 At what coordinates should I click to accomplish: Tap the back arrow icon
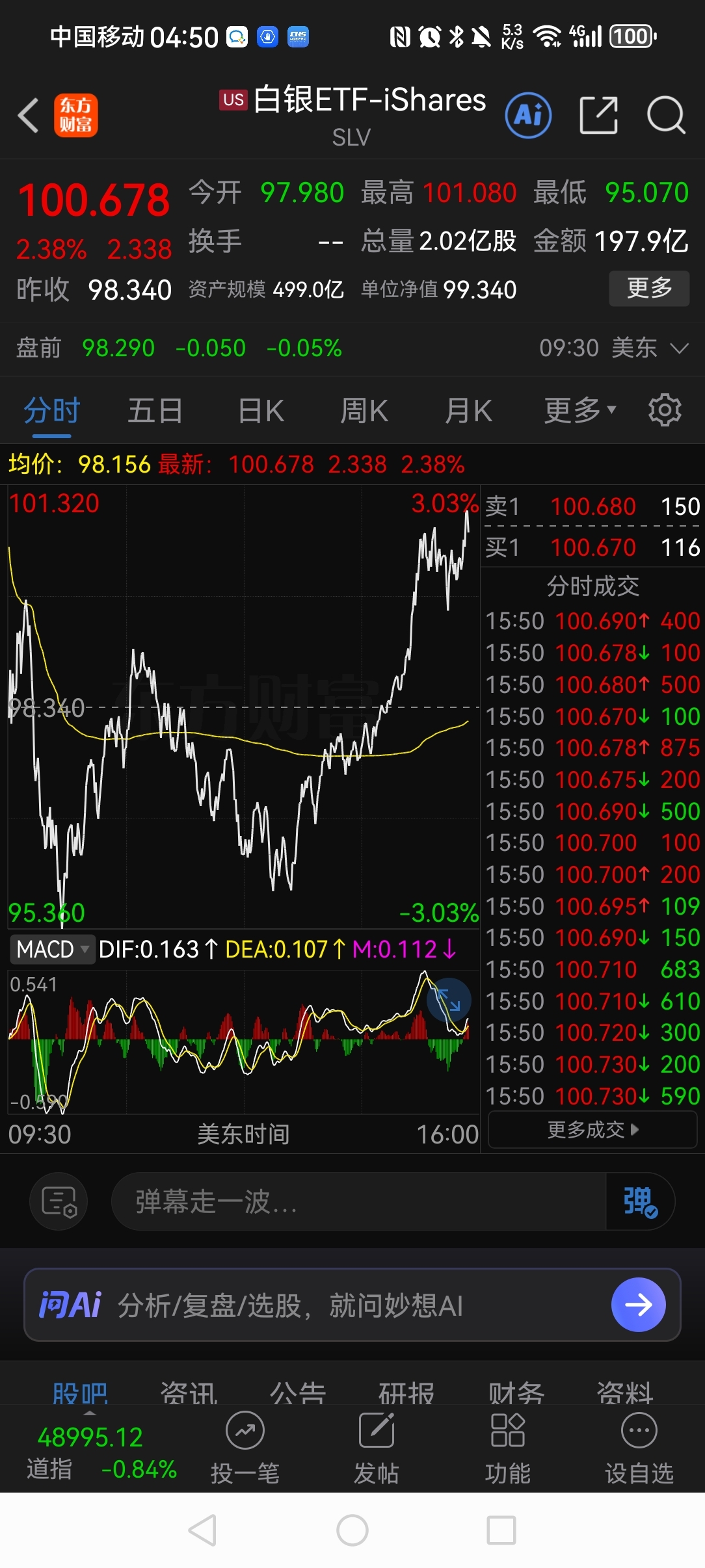point(29,116)
